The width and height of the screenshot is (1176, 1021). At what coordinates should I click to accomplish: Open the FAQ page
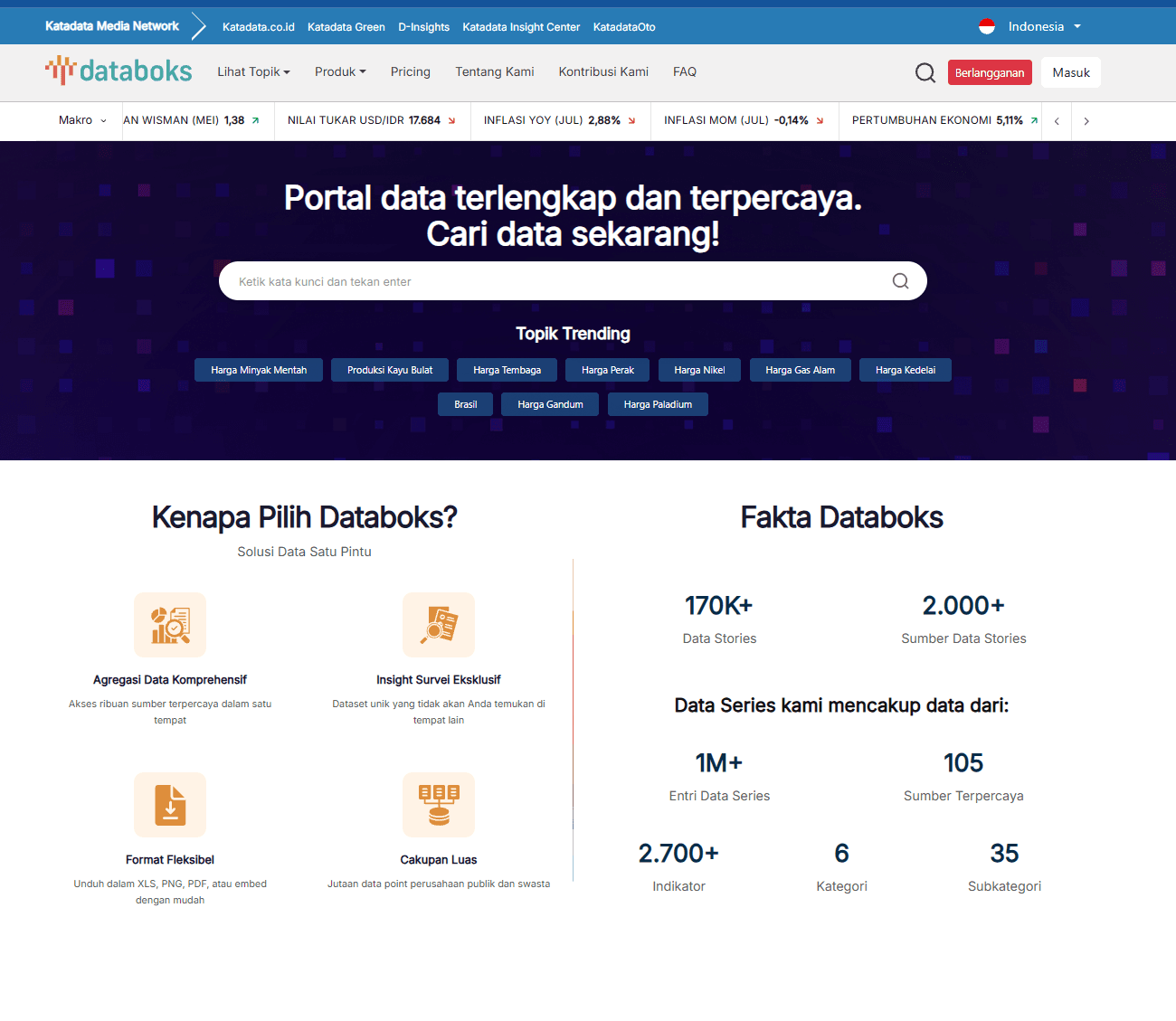(x=685, y=71)
